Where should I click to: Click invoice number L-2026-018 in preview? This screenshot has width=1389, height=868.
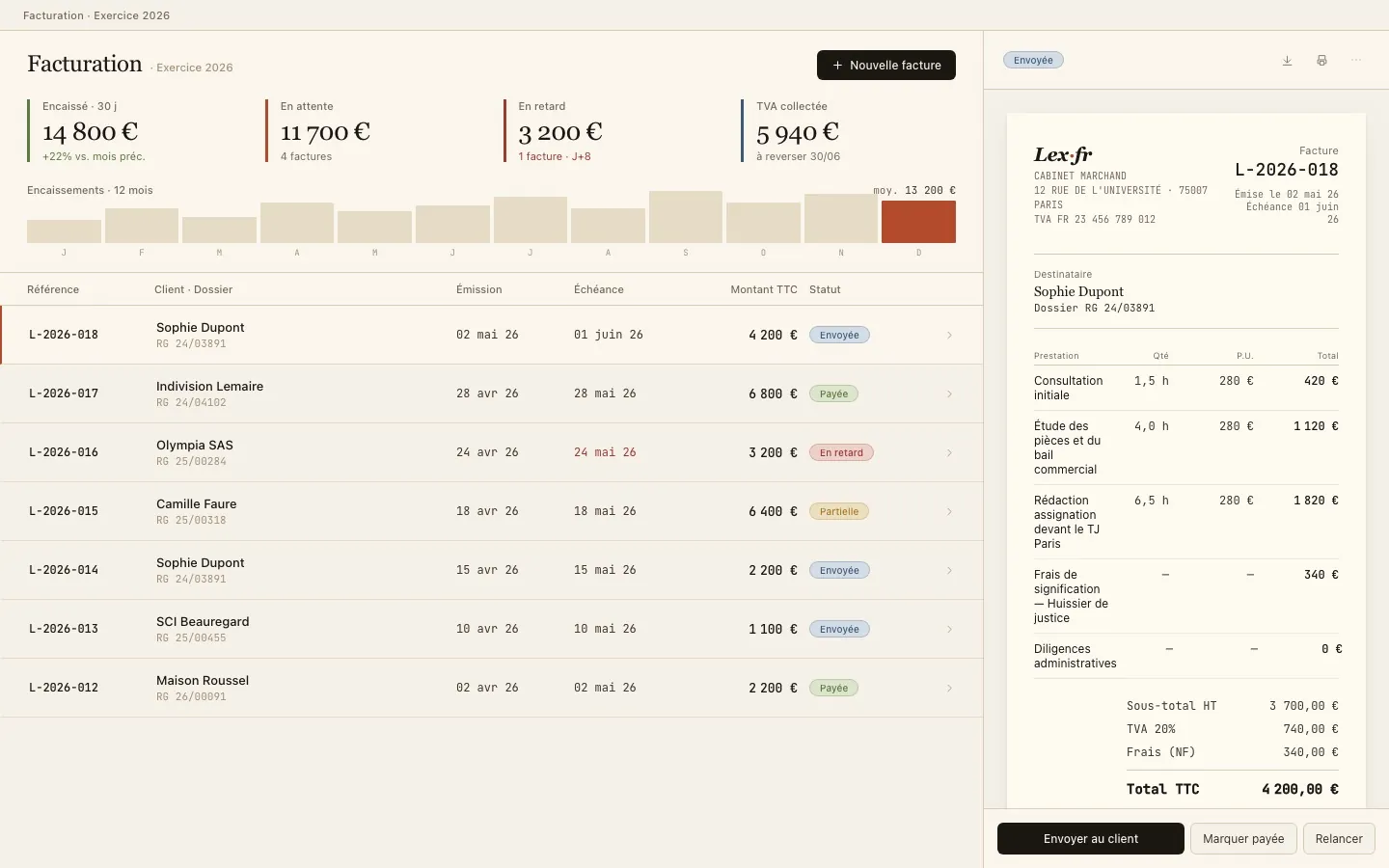coord(1287,170)
